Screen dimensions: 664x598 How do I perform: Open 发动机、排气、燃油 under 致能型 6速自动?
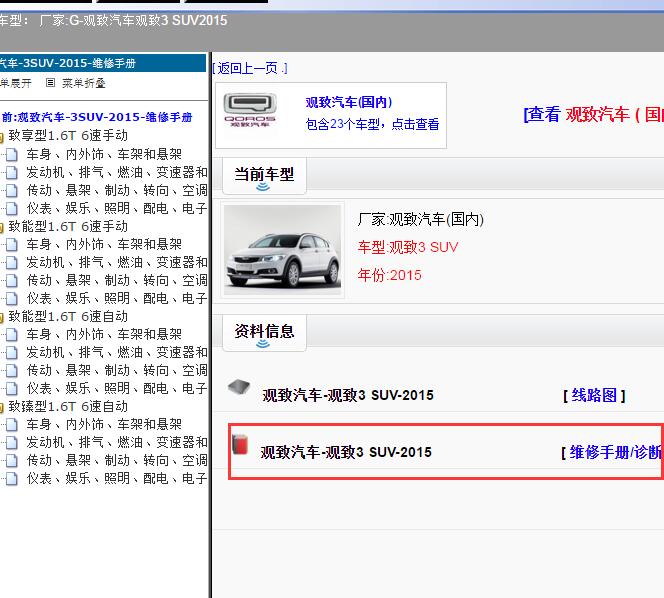[x=117, y=352]
